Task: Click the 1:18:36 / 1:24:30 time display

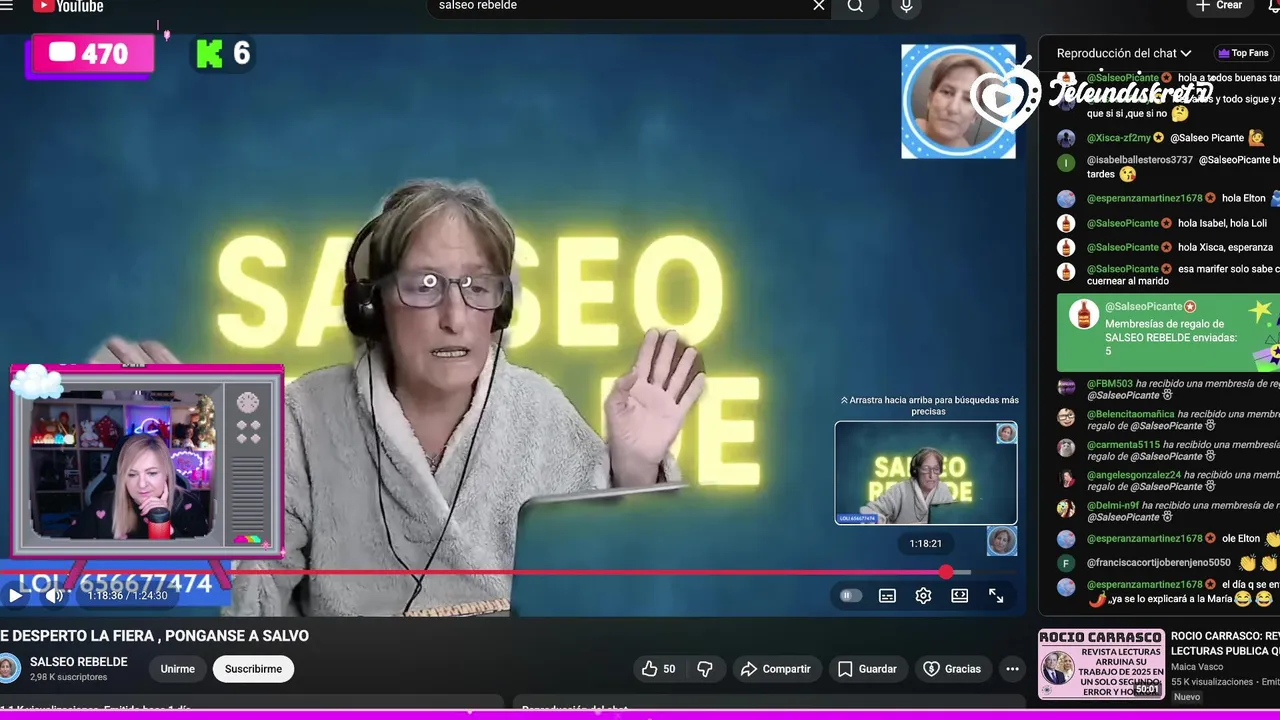Action: click(127, 596)
